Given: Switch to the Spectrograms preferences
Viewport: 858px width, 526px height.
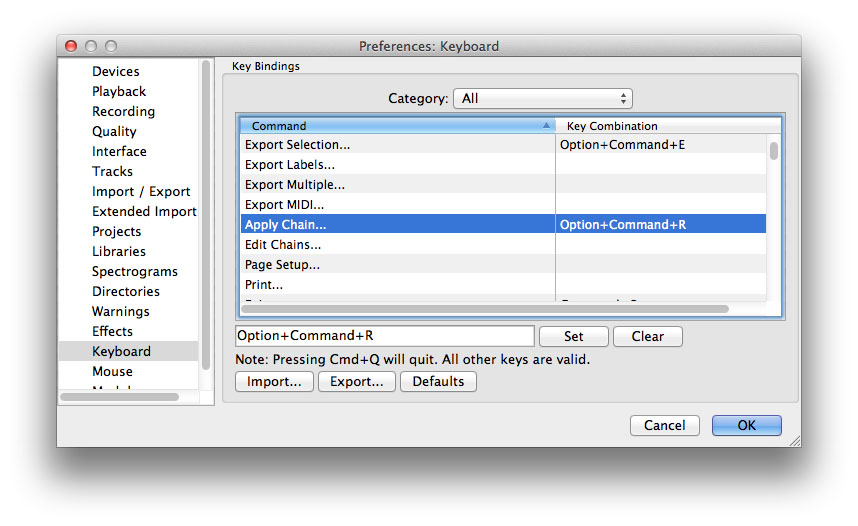Looking at the screenshot, I should coord(135,271).
